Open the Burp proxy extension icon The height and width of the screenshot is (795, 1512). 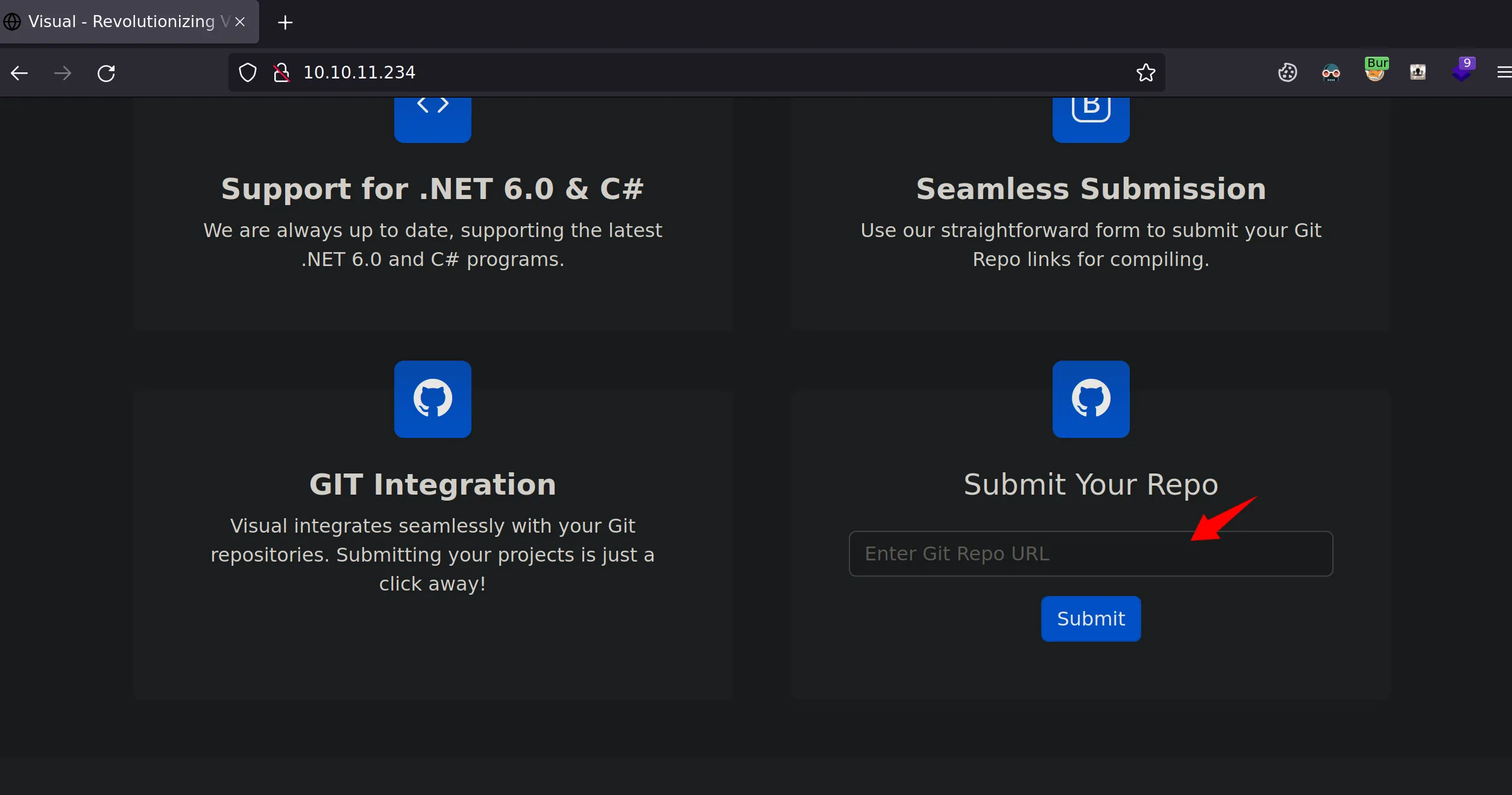pyautogui.click(x=1376, y=70)
